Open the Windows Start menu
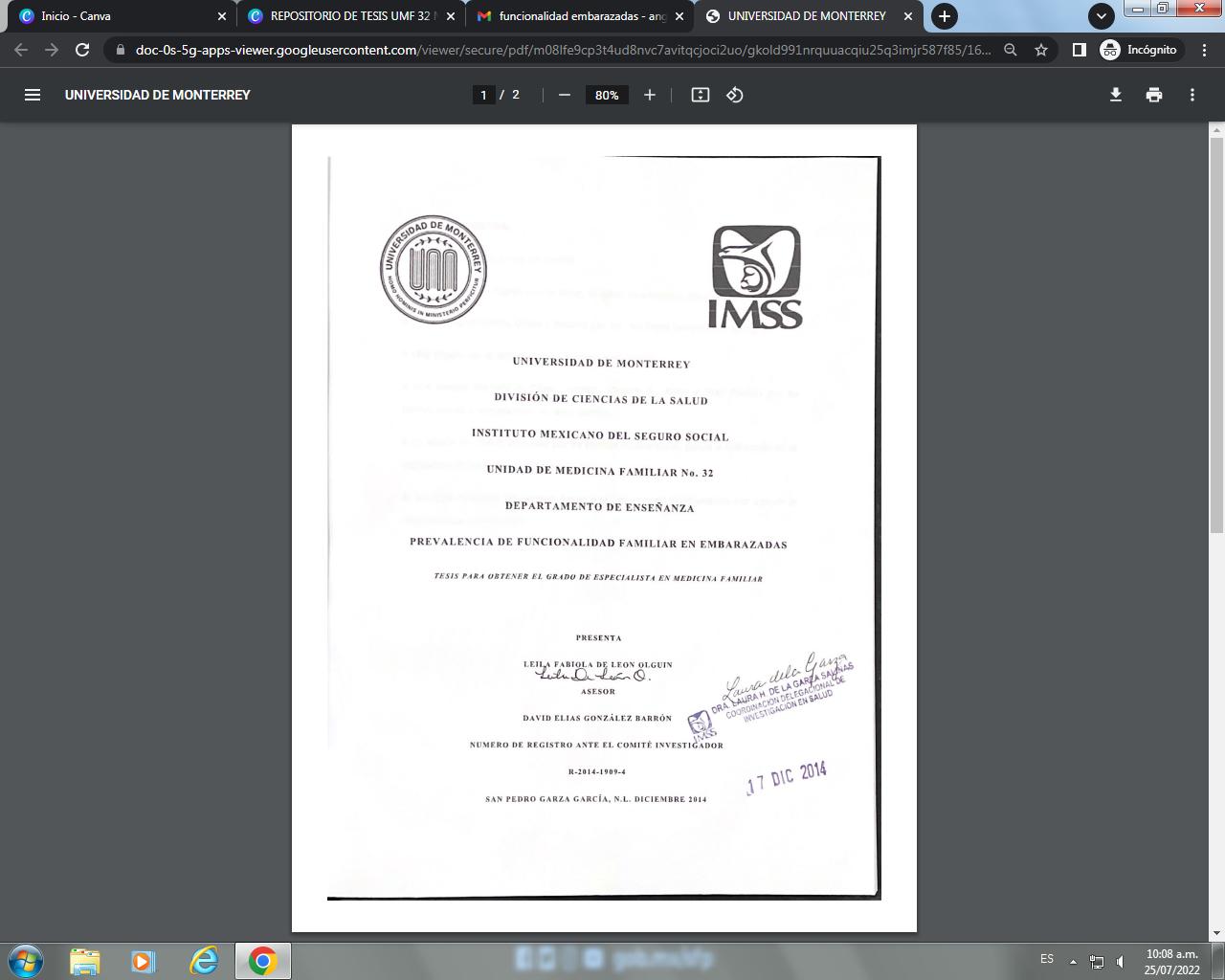 pos(26,961)
